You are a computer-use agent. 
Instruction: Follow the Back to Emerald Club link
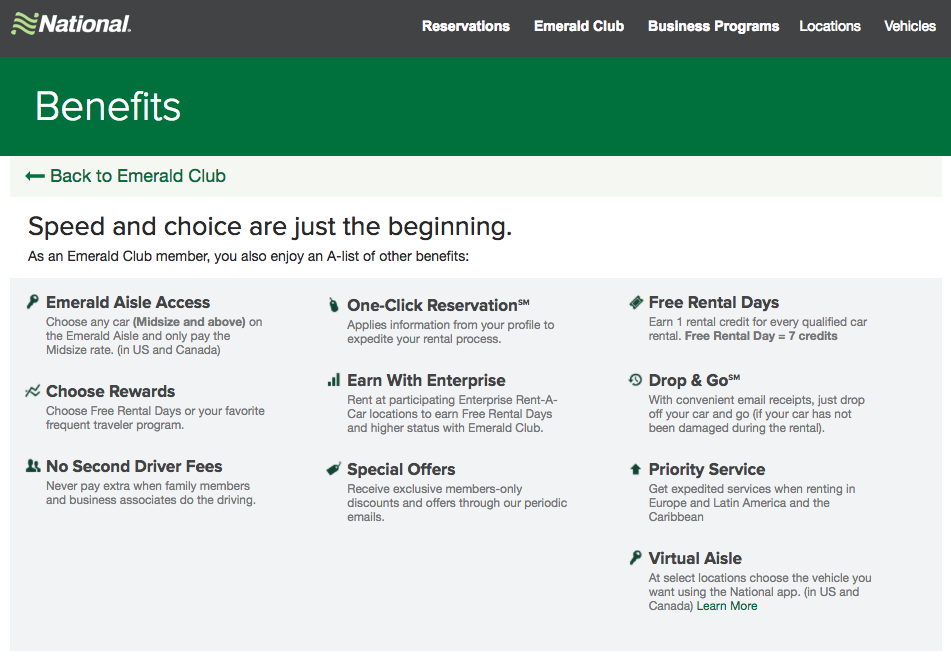click(138, 176)
